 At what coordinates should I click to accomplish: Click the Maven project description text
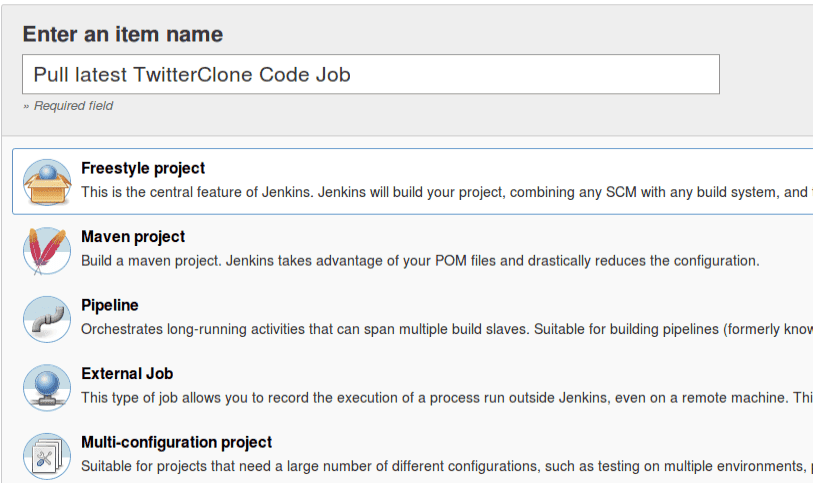420,261
